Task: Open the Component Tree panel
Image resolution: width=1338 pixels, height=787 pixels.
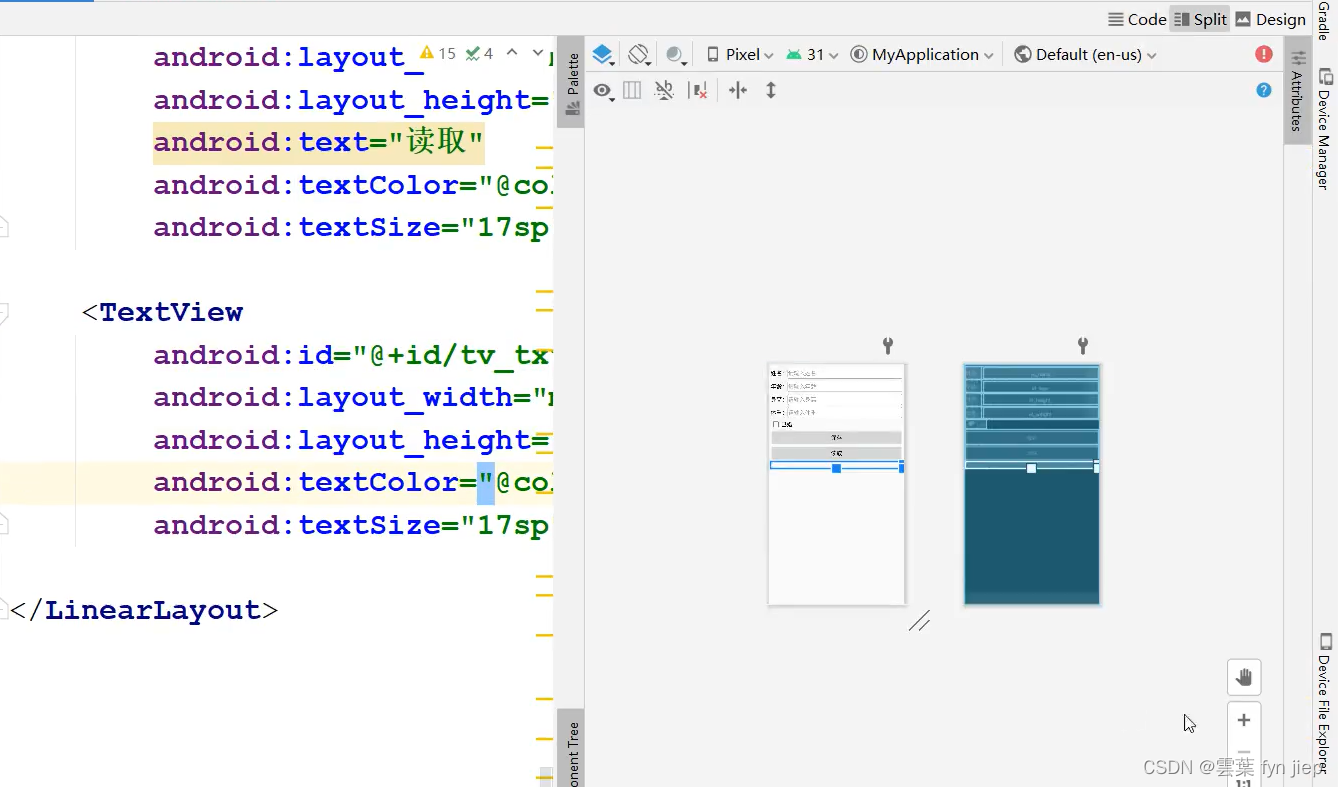Action: [571, 750]
